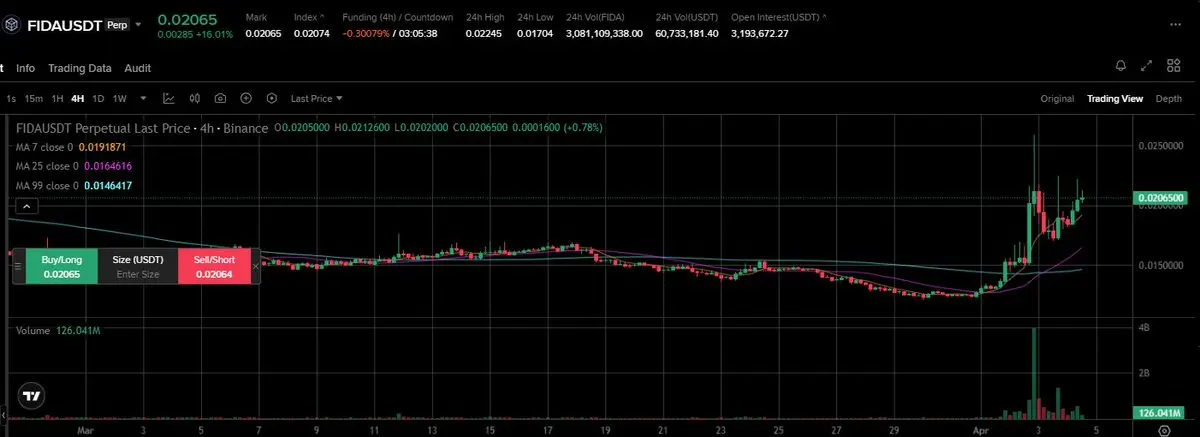
Task: Change the candlestick chart style
Action: tap(194, 98)
